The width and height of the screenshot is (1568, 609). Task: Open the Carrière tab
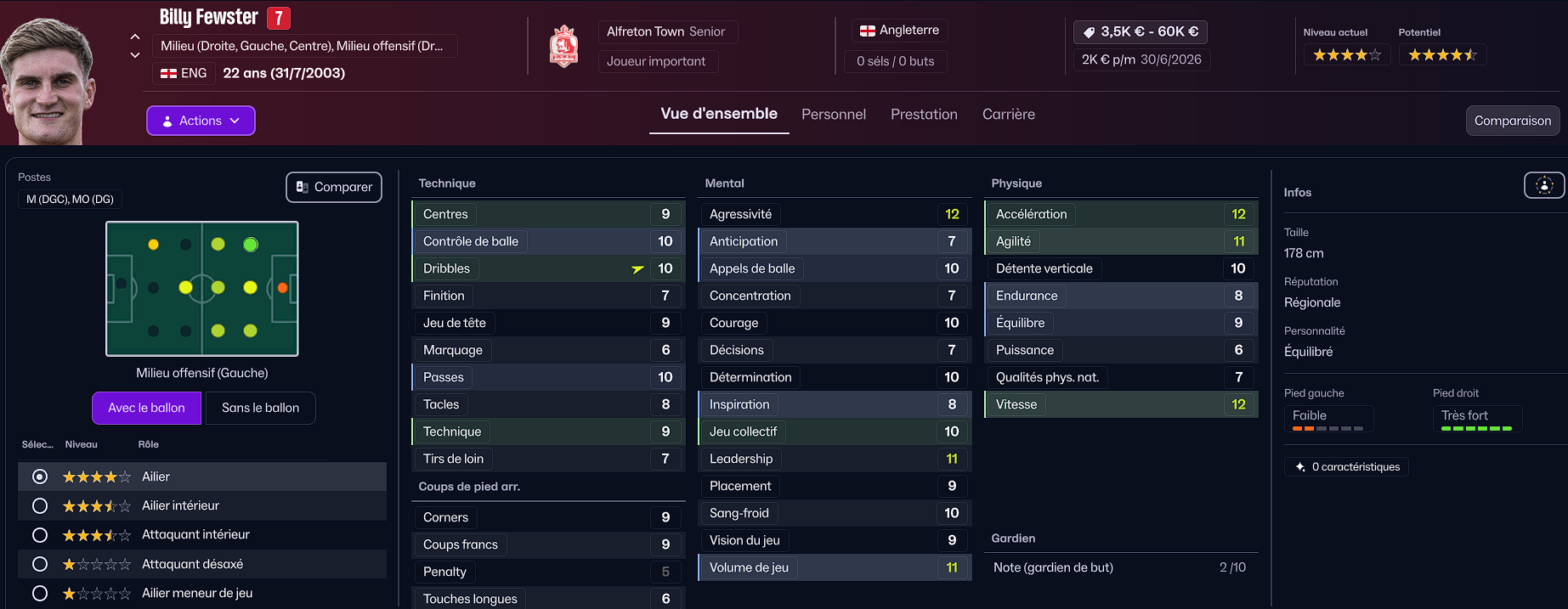pos(1008,115)
